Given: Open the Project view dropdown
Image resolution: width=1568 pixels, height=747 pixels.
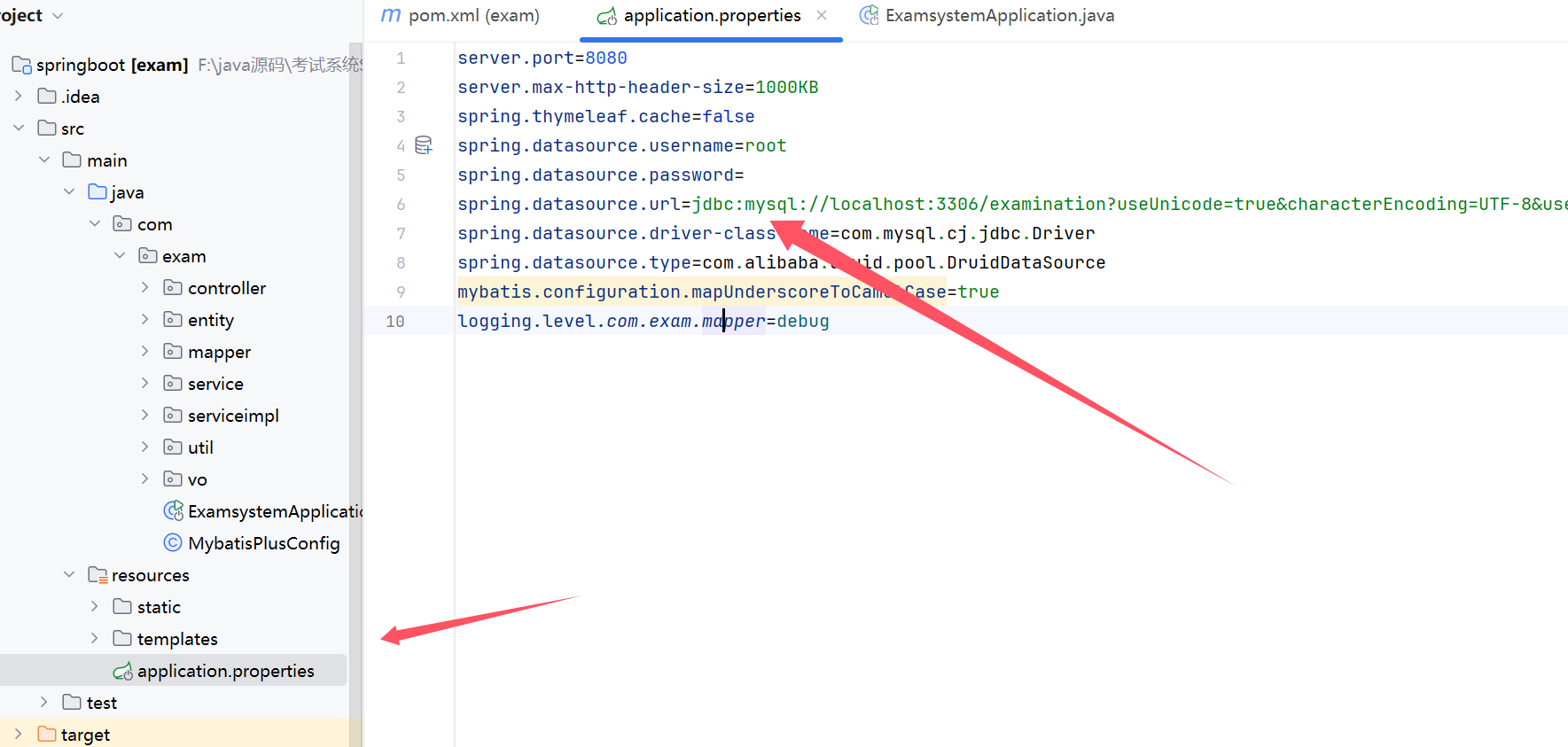Looking at the screenshot, I should click(x=59, y=16).
